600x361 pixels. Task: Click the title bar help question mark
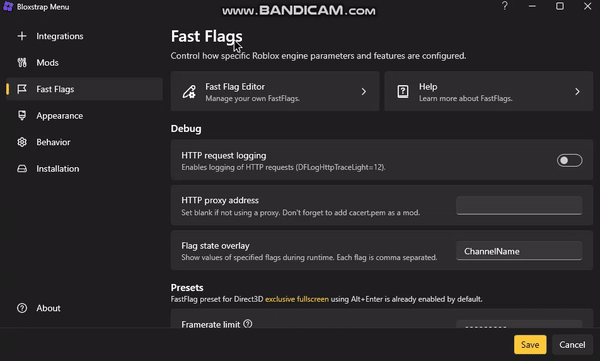pyautogui.click(x=504, y=6)
